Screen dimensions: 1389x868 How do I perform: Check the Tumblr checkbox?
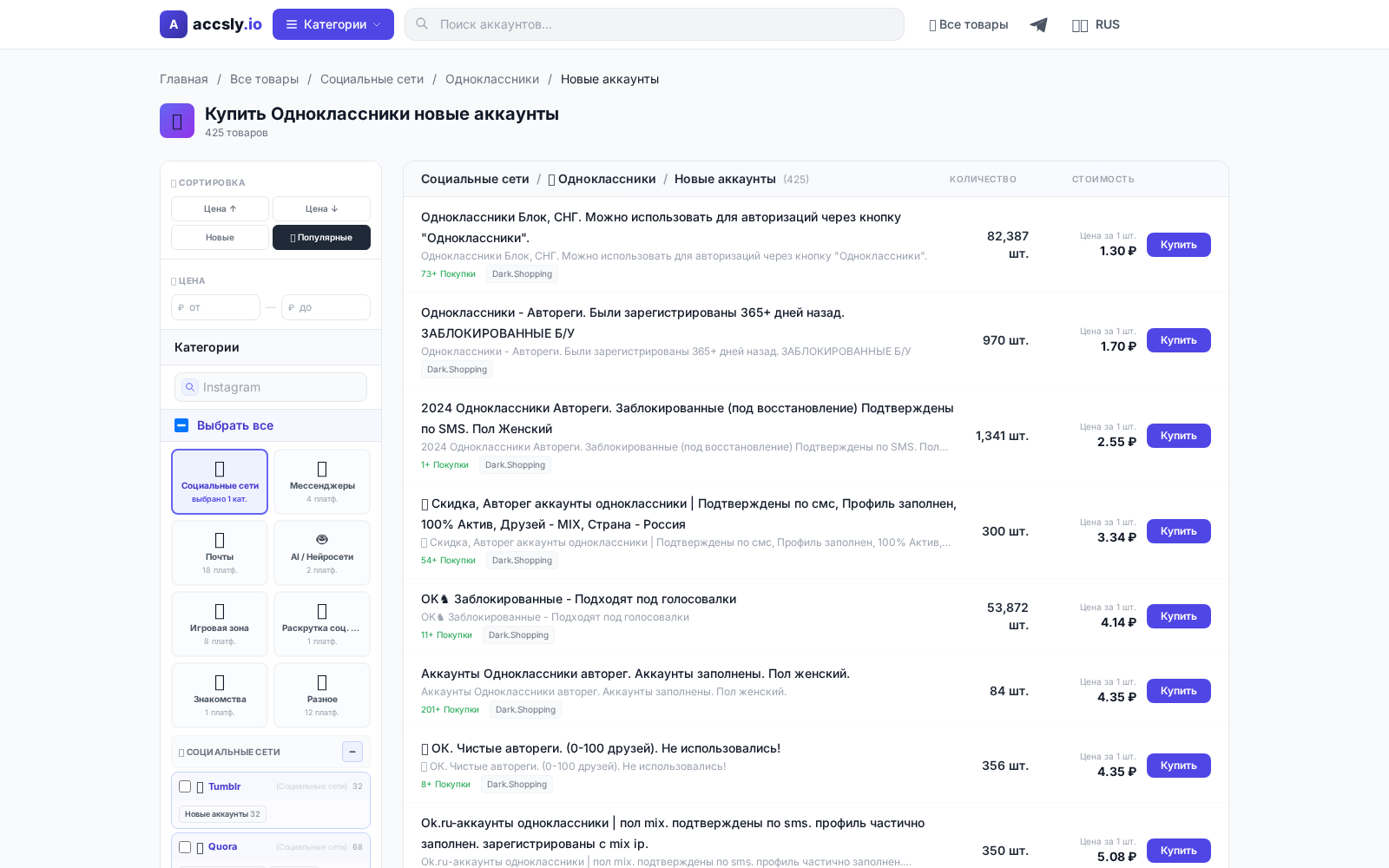(x=185, y=786)
